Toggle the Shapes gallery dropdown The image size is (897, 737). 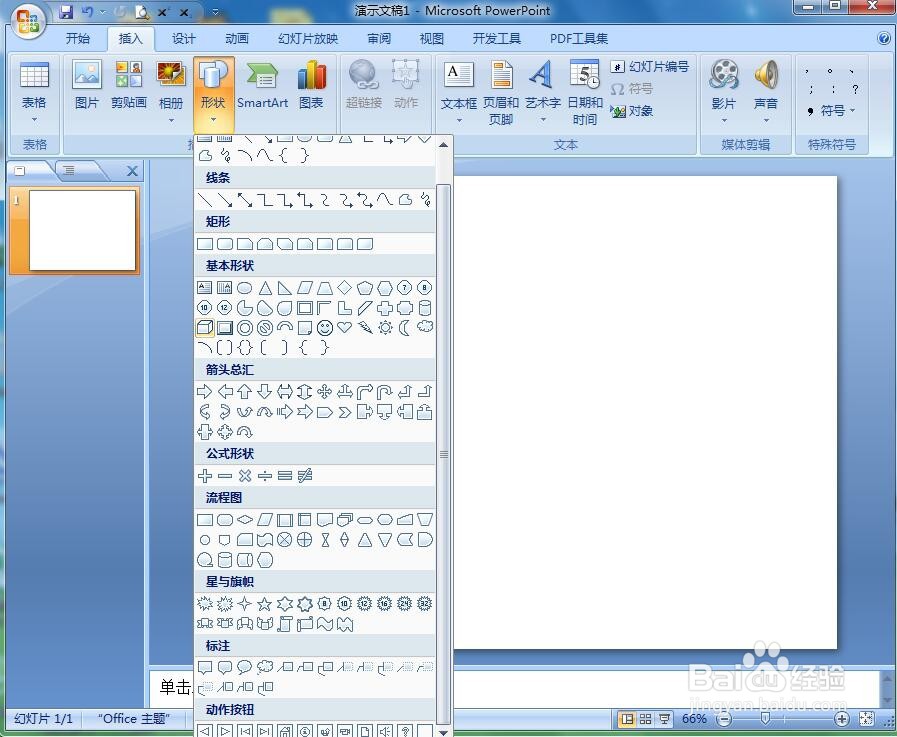(x=213, y=93)
